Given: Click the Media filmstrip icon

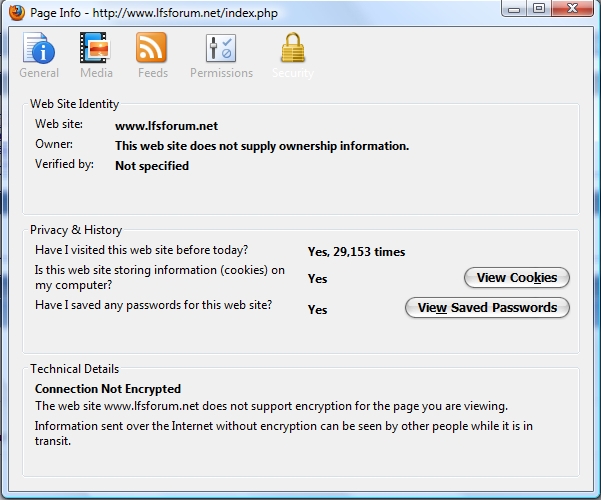Looking at the screenshot, I should point(96,47).
